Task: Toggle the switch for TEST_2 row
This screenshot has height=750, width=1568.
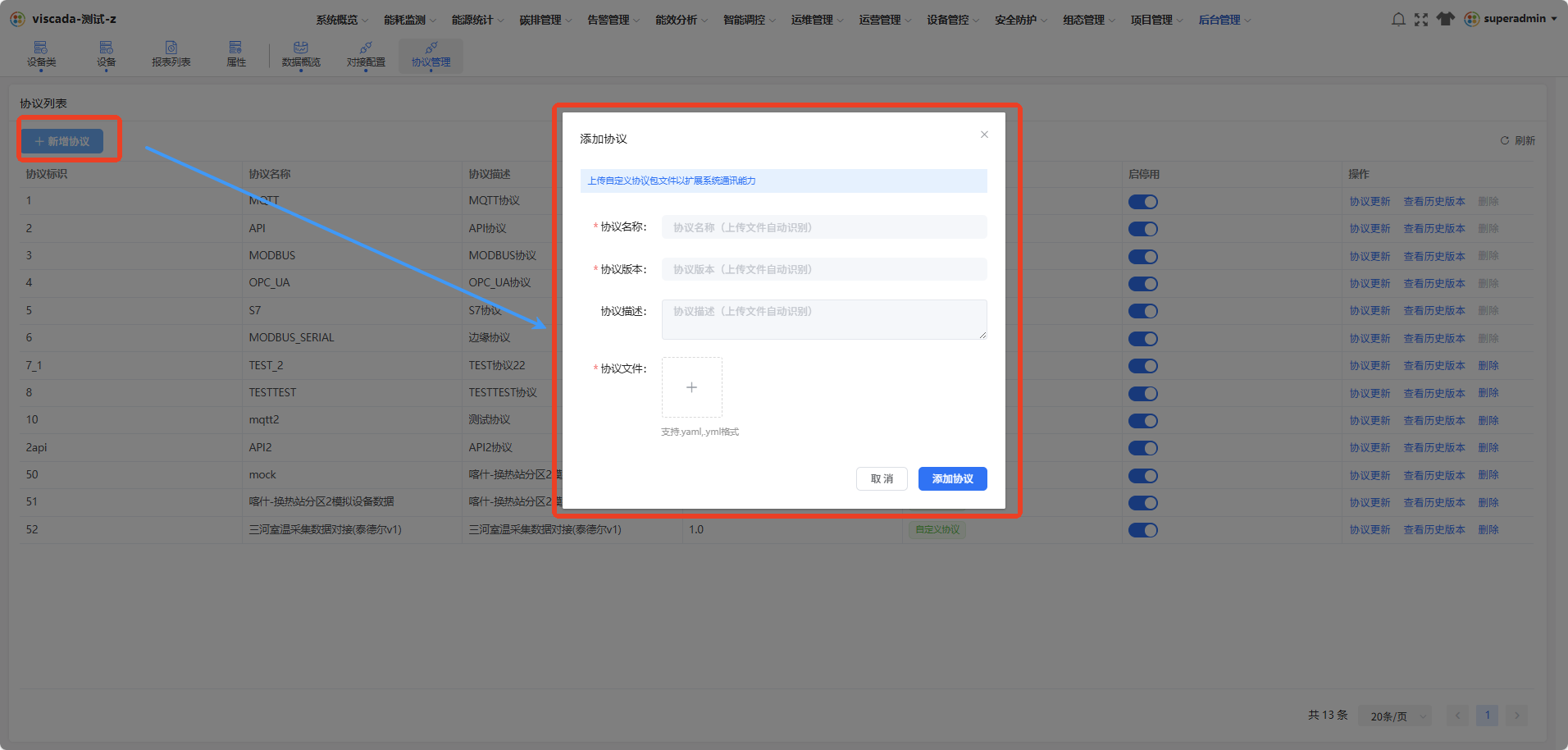Action: tap(1142, 366)
